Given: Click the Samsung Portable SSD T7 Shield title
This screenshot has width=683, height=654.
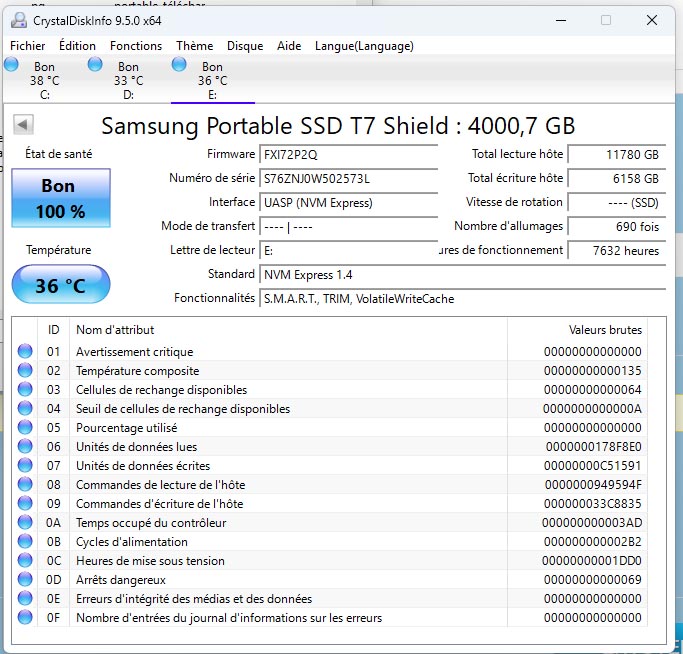Looking at the screenshot, I should [x=338, y=126].
